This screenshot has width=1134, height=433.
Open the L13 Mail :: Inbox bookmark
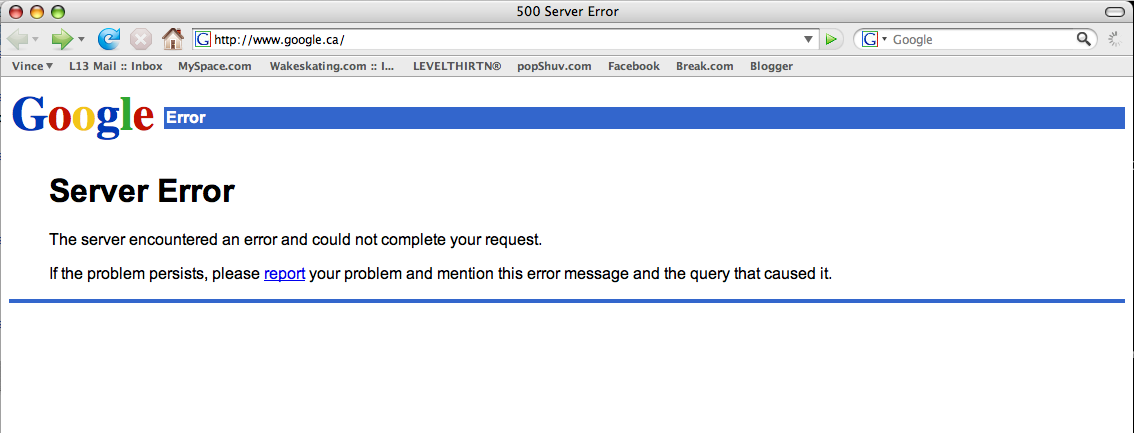115,66
